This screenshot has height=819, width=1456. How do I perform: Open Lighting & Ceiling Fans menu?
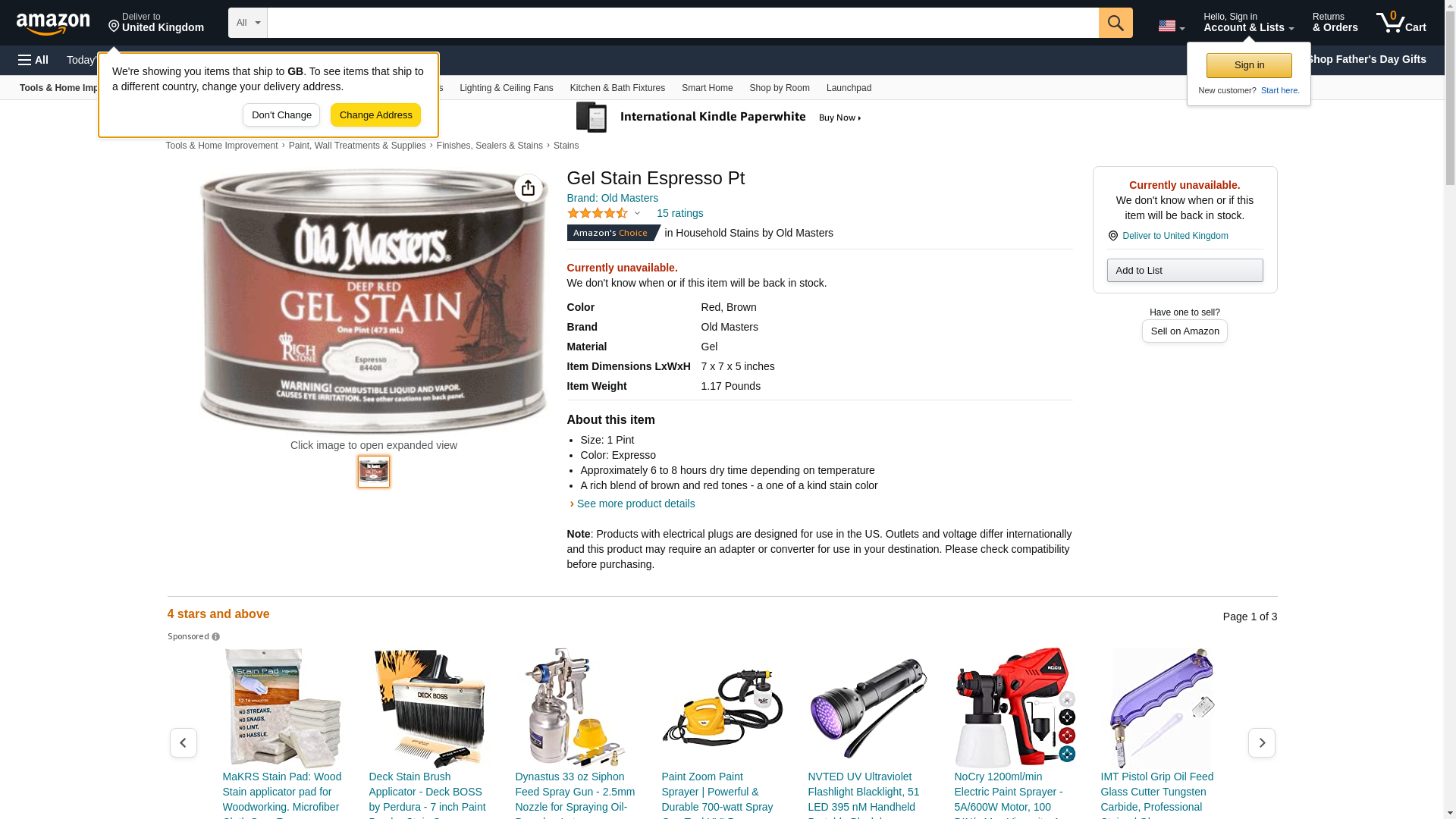click(507, 88)
